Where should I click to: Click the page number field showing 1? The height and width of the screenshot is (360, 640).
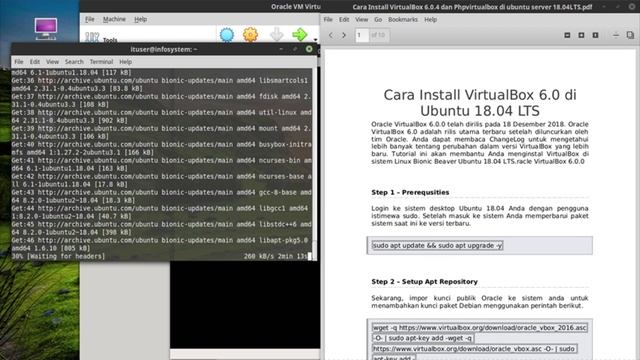coord(361,35)
